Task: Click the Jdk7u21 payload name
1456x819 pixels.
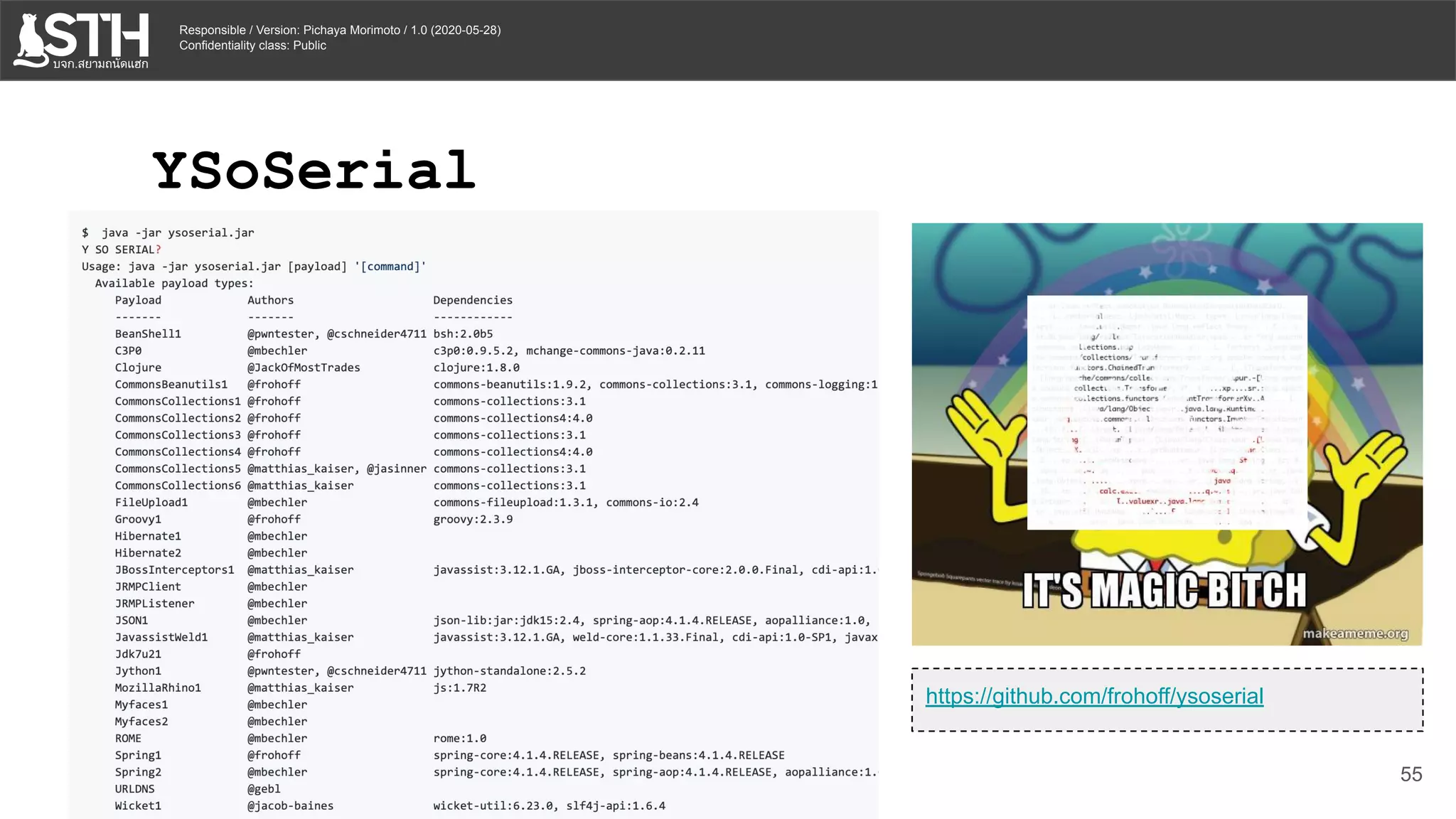Action: [138, 654]
